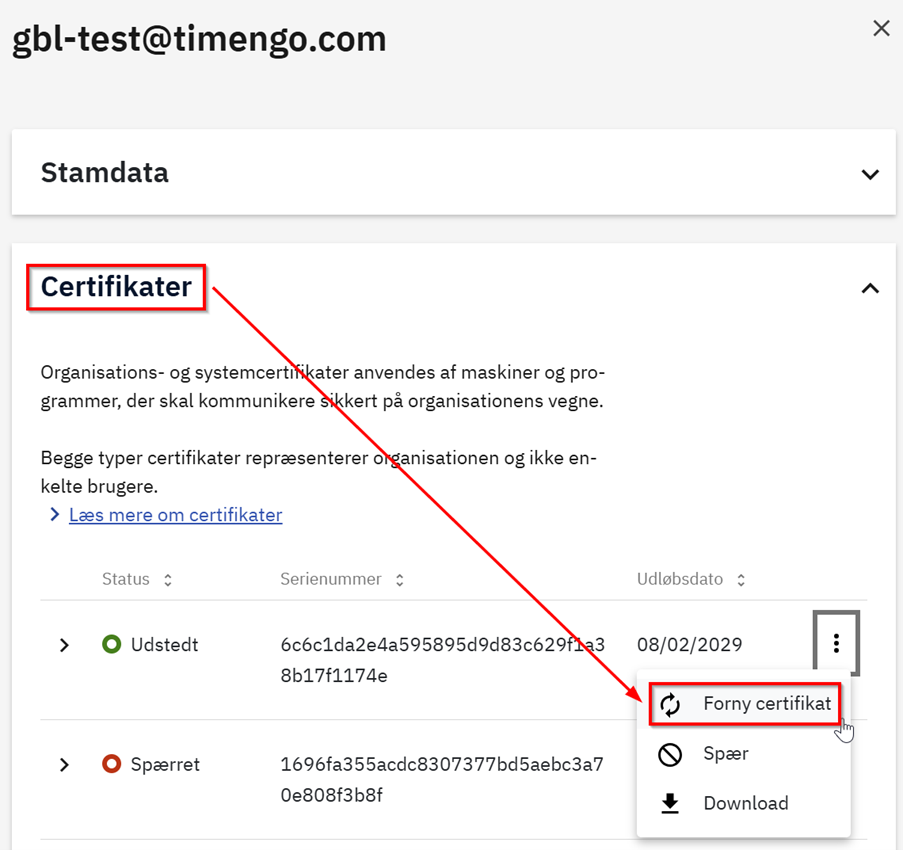Close the gbl-test@timengo.com panel
The image size is (903, 850).
click(x=881, y=29)
